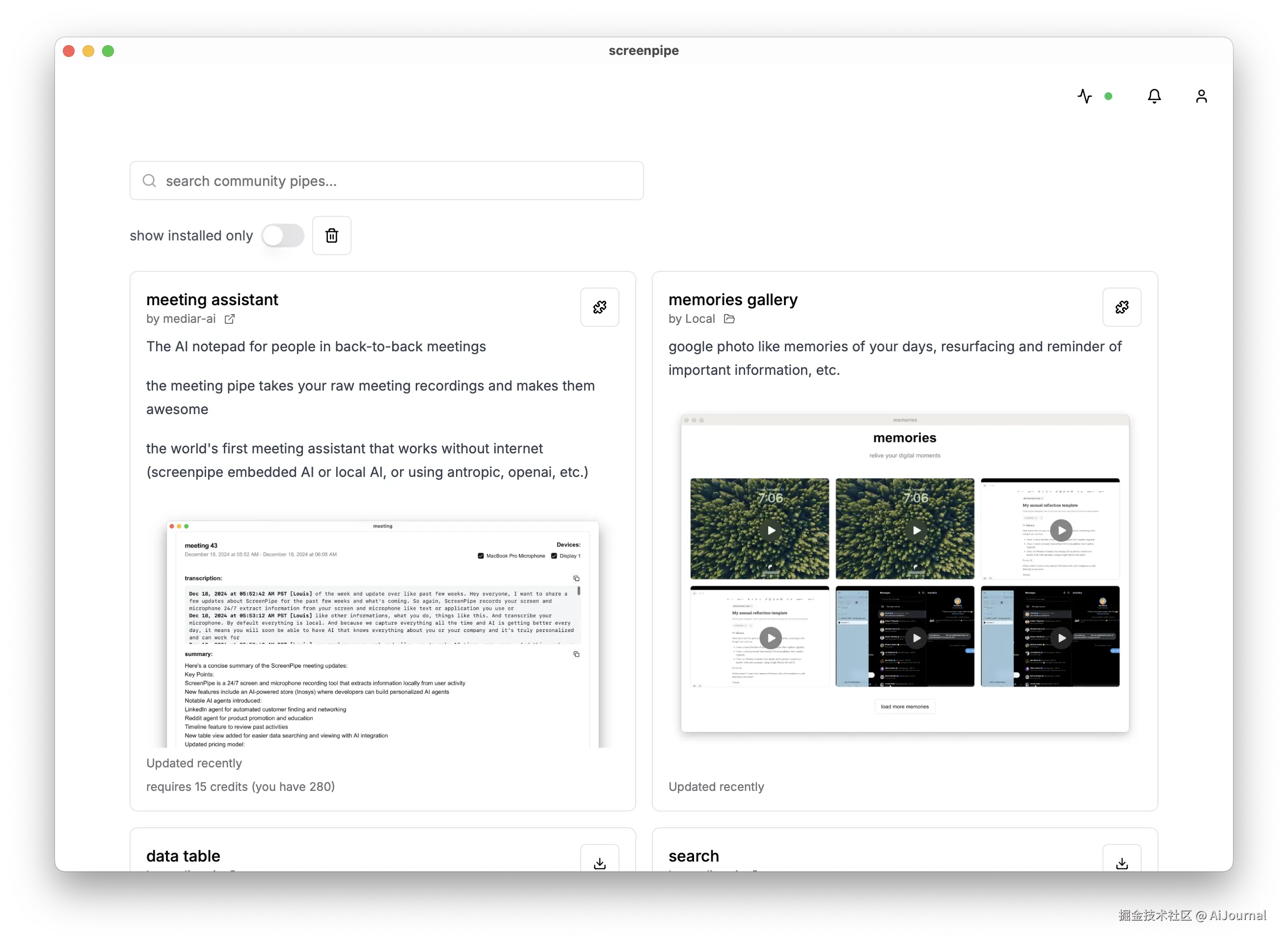
Task: Click the trash icon button
Action: point(332,236)
